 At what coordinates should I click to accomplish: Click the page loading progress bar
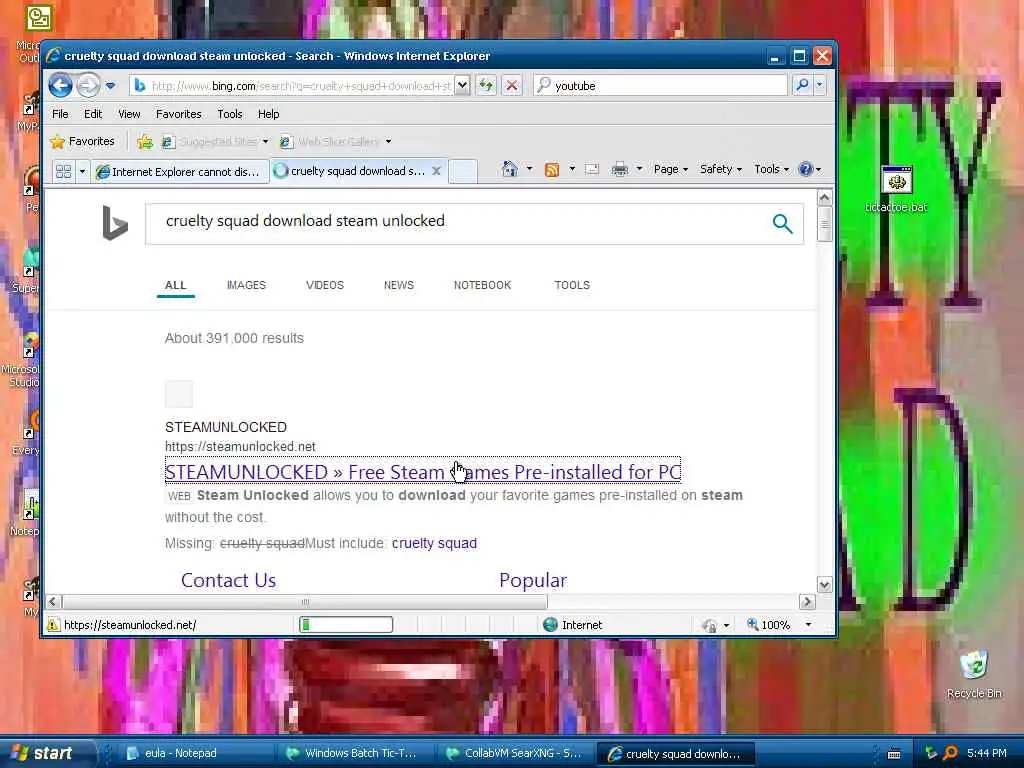346,625
